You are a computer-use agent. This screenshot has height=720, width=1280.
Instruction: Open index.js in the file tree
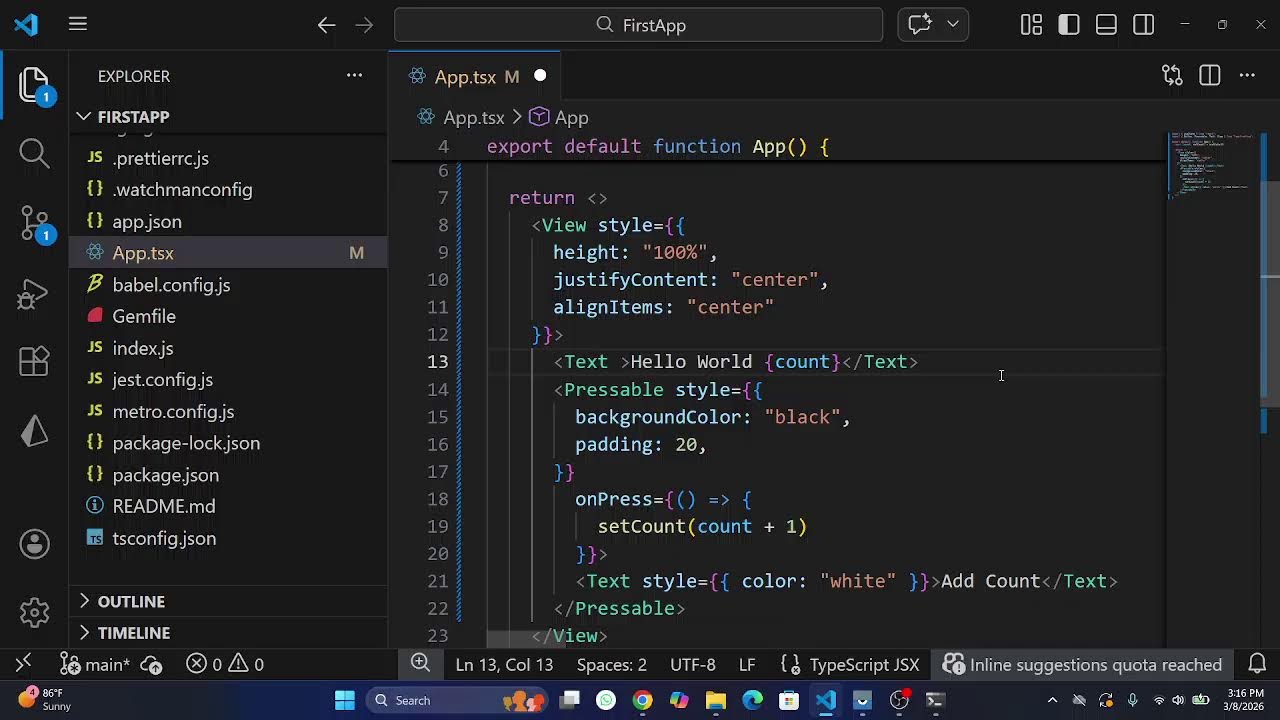pyautogui.click(x=228, y=348)
